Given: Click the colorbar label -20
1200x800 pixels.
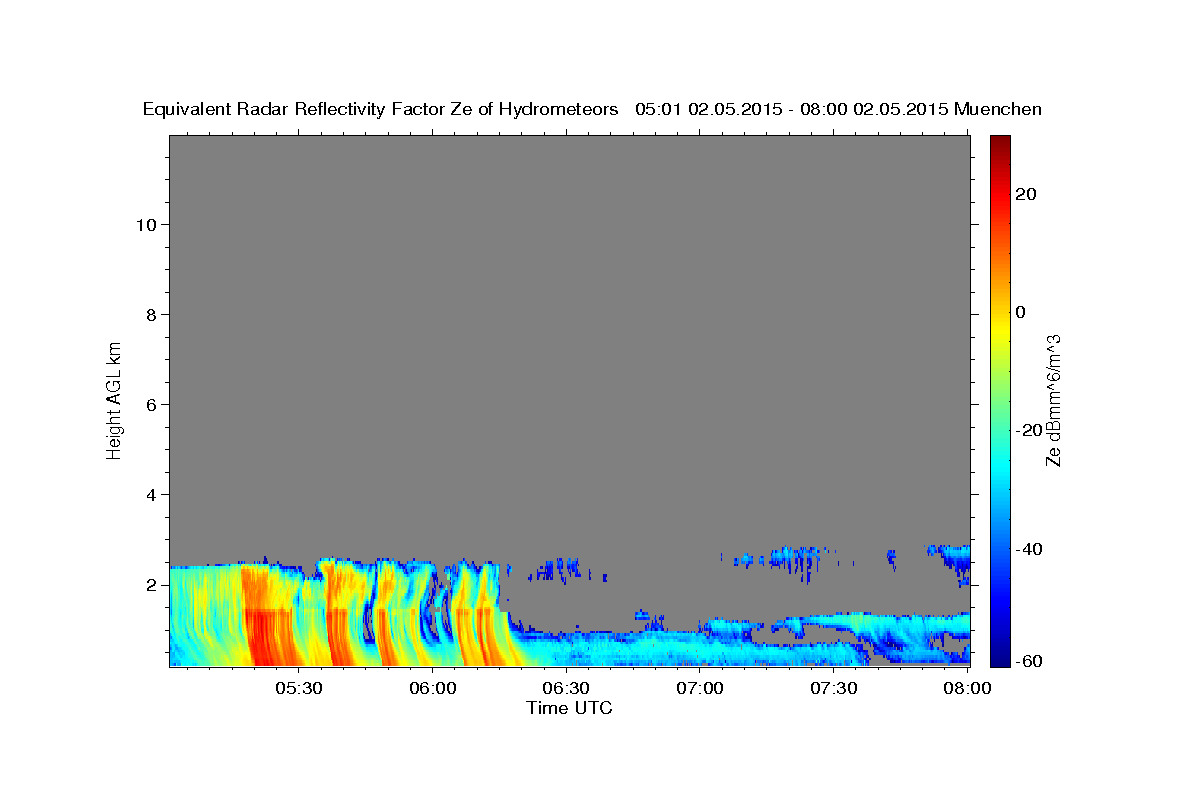Looking at the screenshot, I should point(1028,430).
